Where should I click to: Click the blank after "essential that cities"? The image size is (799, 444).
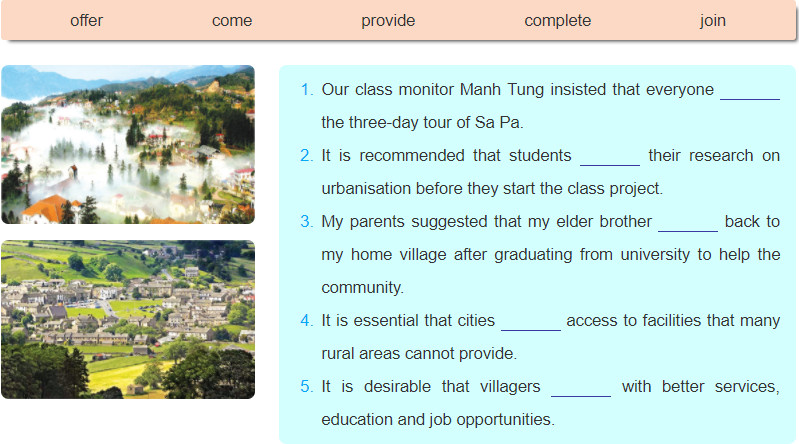point(530,323)
